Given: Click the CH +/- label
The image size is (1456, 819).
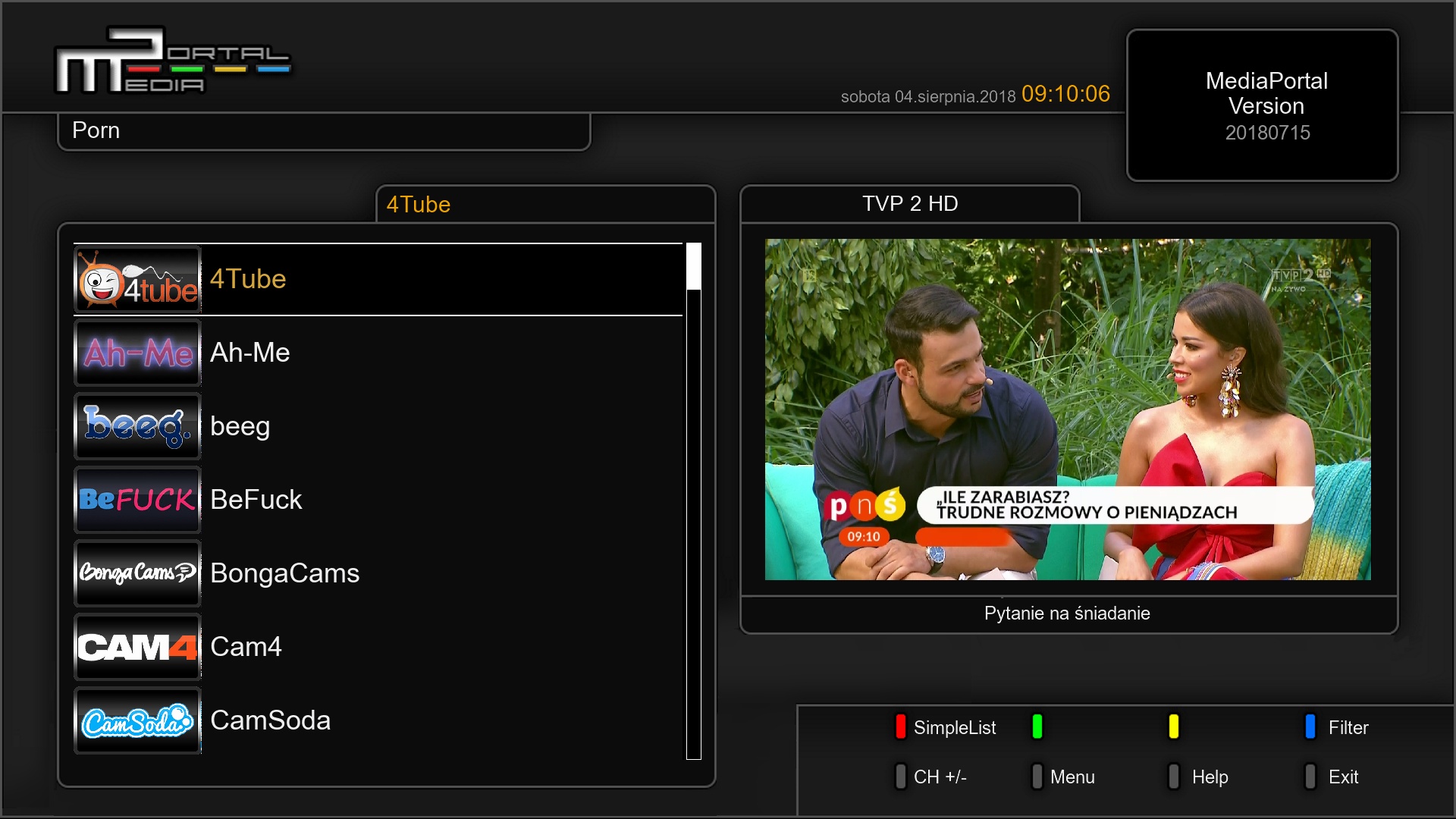Looking at the screenshot, I should (940, 777).
